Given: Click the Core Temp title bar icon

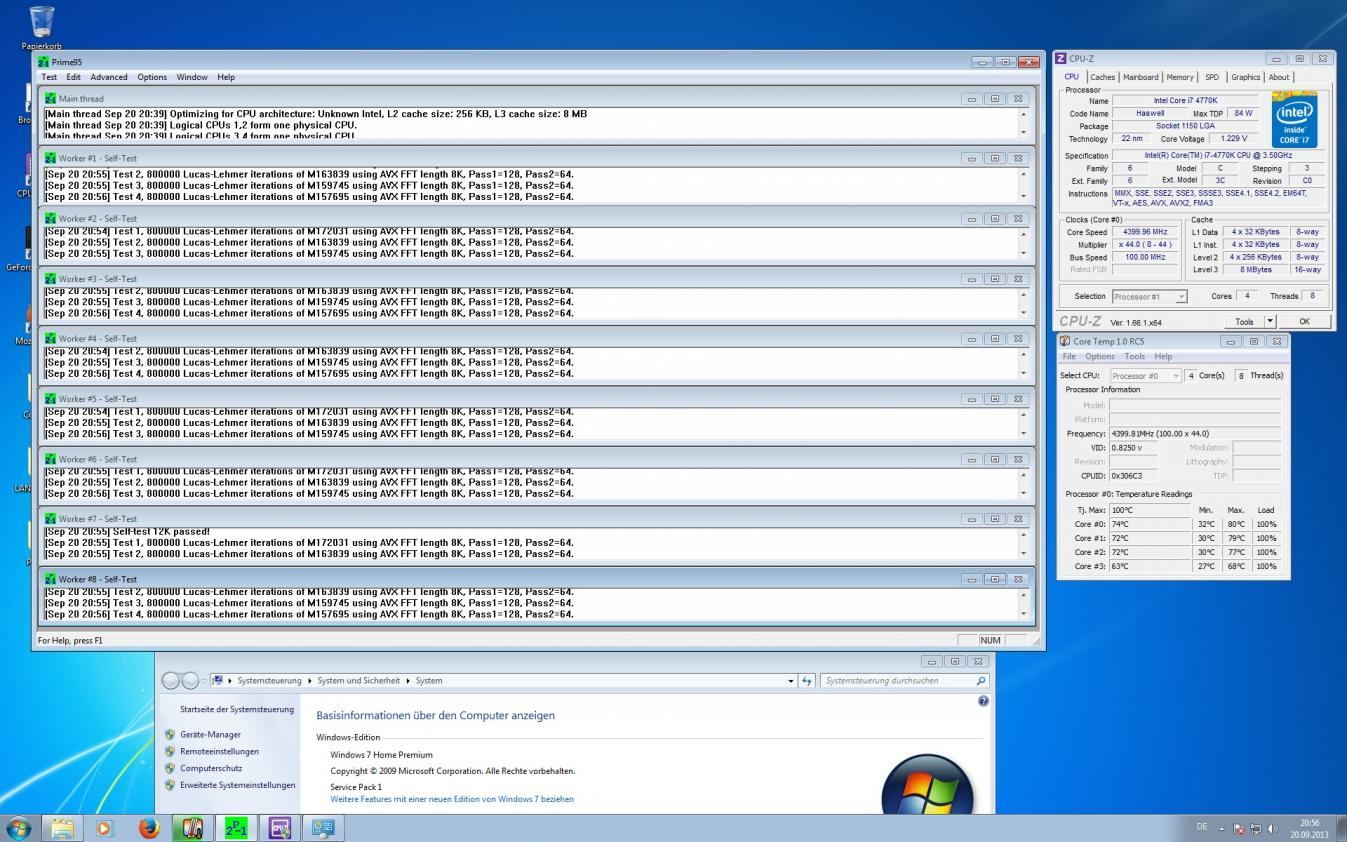Looking at the screenshot, I should (x=1065, y=341).
